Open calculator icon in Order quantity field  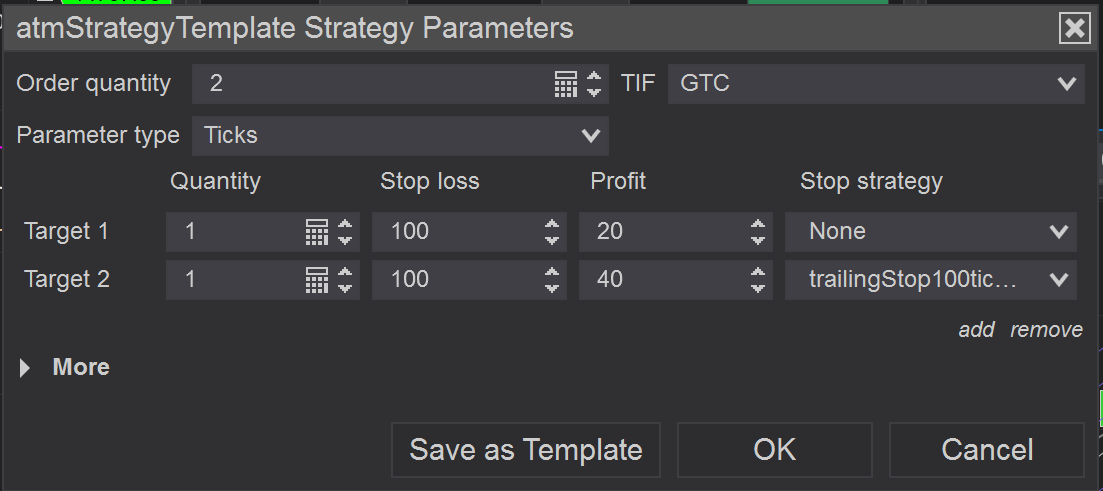click(566, 84)
